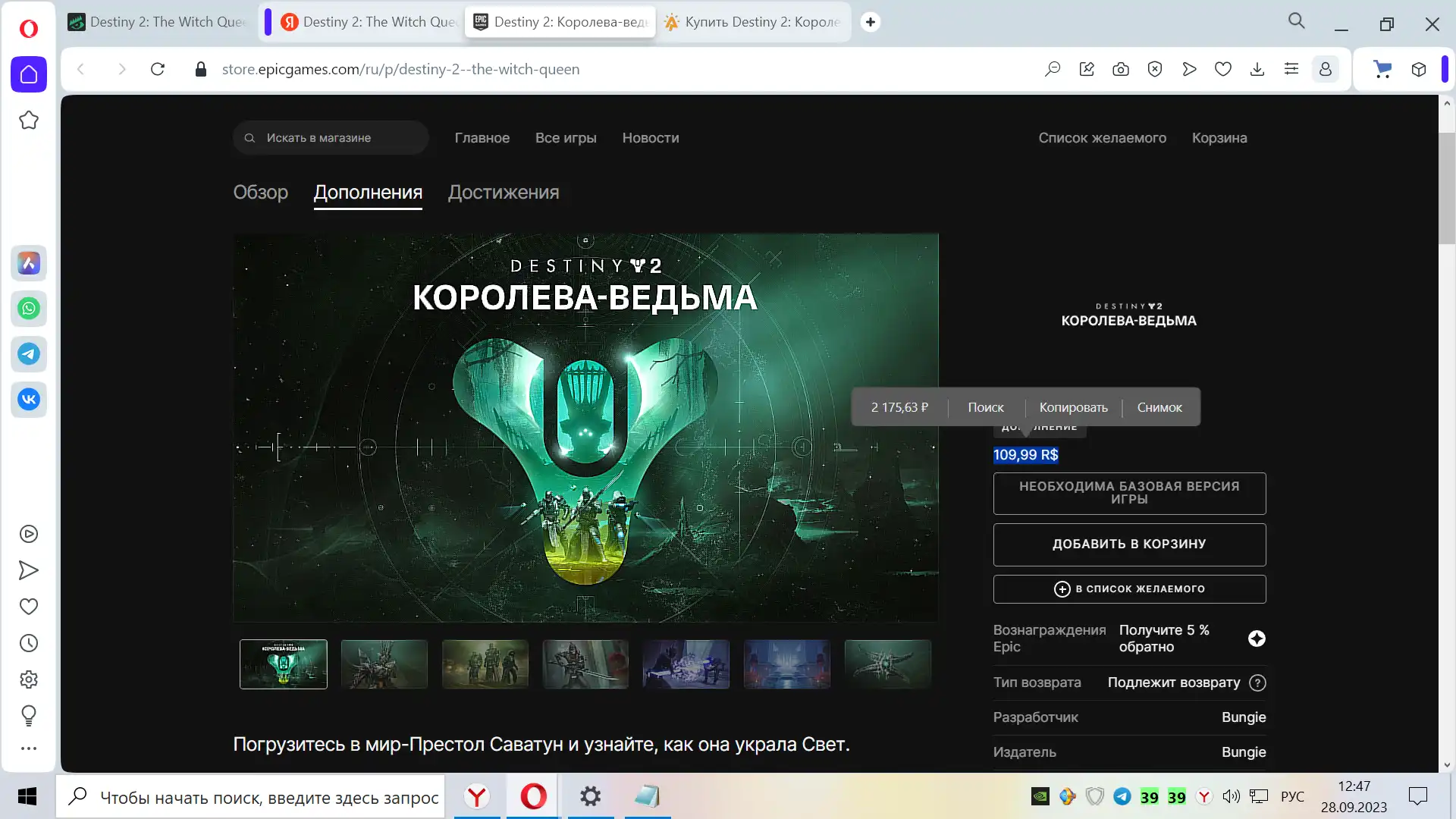Viewport: 1456px width, 819px height.
Task: Open the lightbulb tips icon in sidebar
Action: pos(29,715)
